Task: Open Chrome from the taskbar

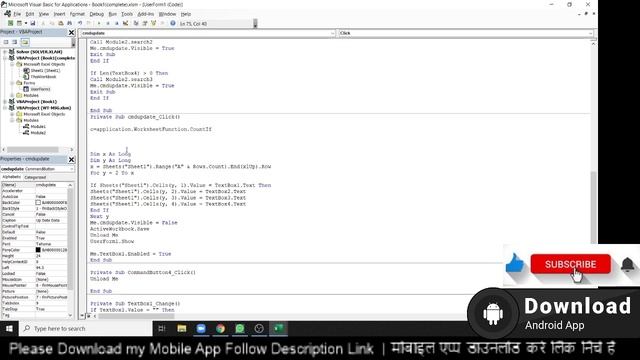Action: coord(220,329)
